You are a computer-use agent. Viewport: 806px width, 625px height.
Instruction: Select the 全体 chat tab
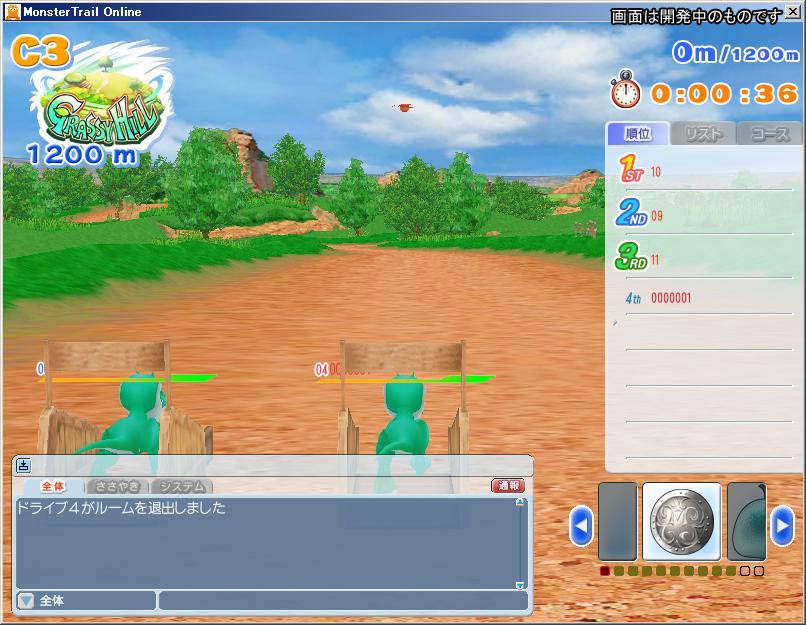[x=53, y=486]
